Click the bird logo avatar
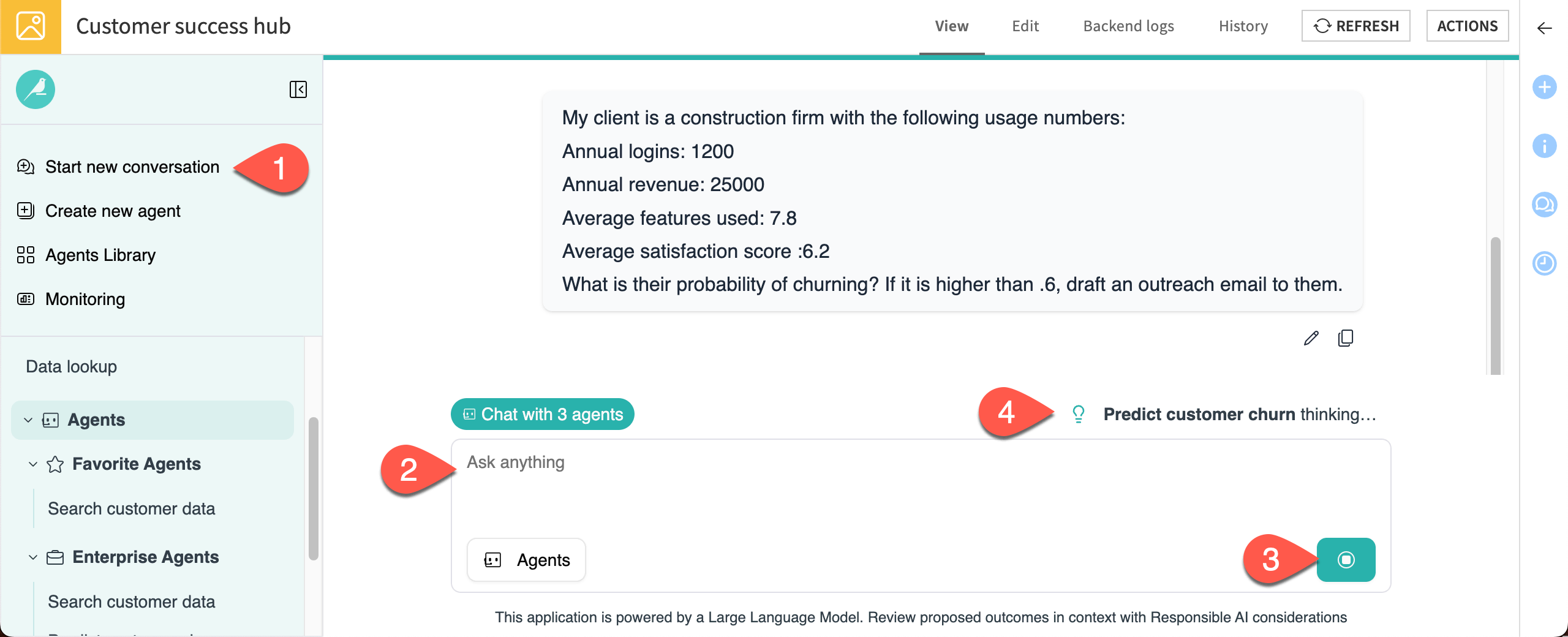The image size is (1568, 637). pyautogui.click(x=36, y=89)
